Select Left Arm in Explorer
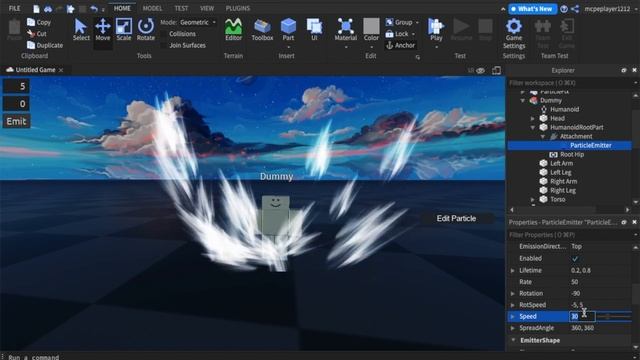This screenshot has width=640, height=360. coord(561,163)
